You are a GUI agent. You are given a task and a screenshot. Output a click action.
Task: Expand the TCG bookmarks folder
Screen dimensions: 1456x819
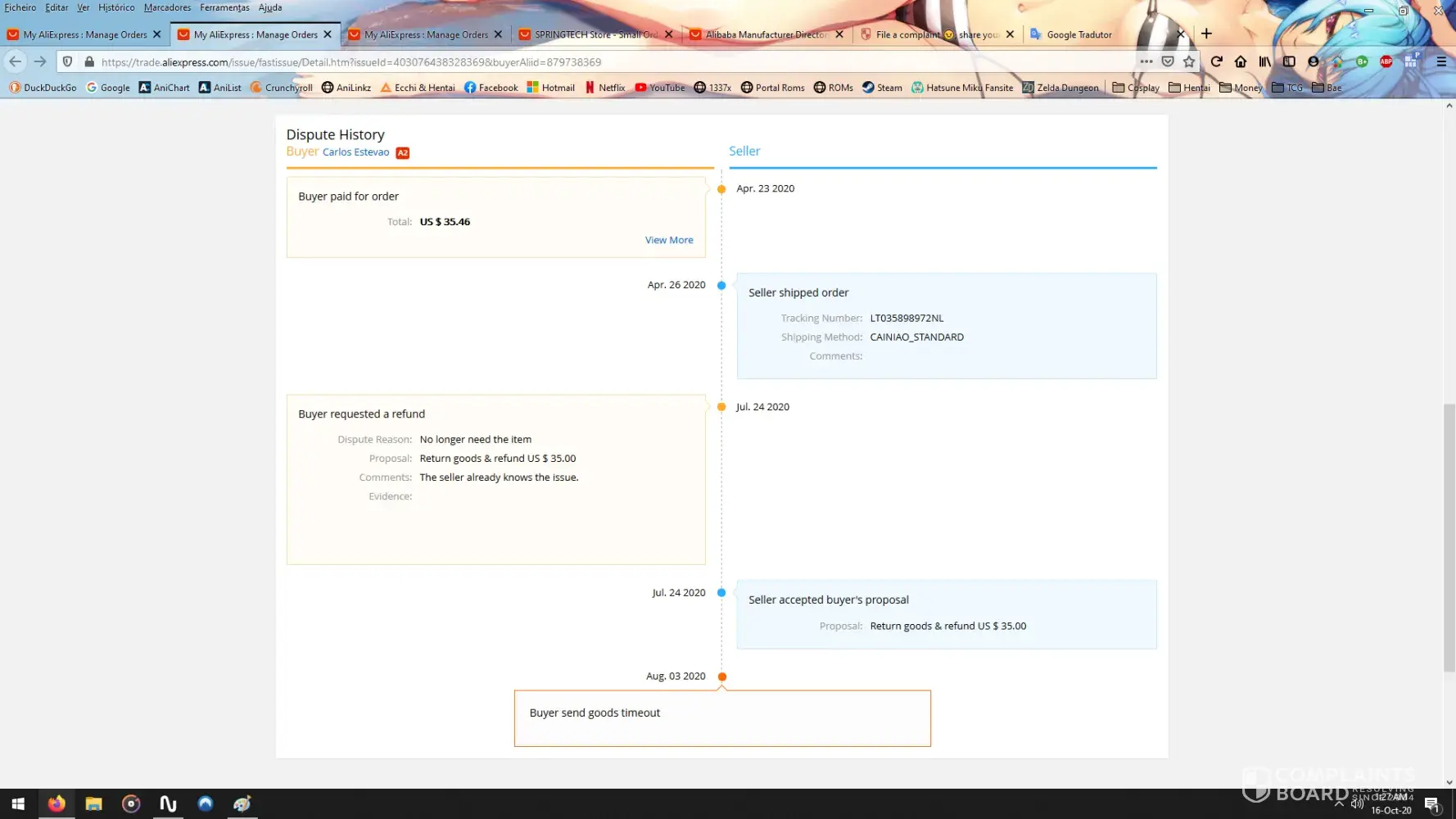tap(1287, 88)
